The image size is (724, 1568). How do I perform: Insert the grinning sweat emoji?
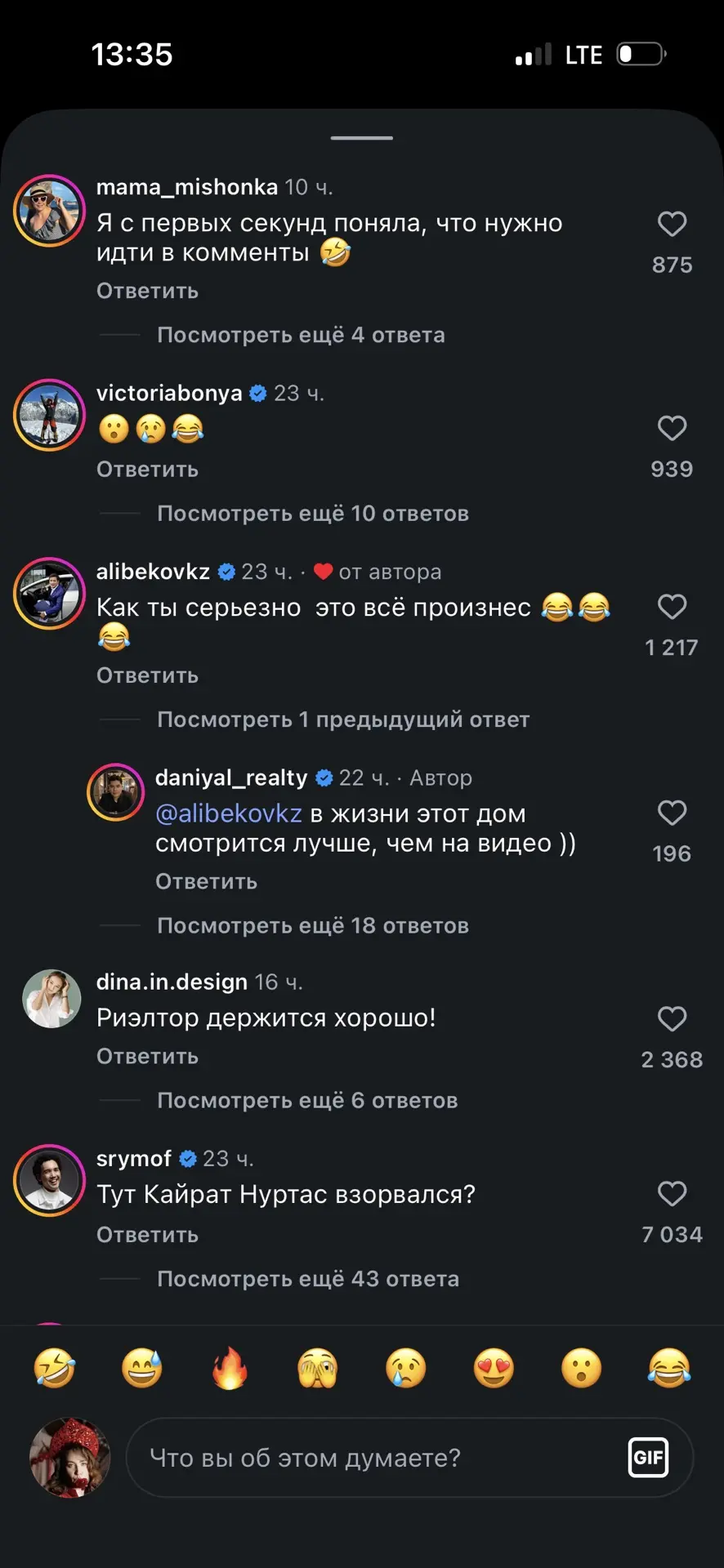pos(142,1368)
